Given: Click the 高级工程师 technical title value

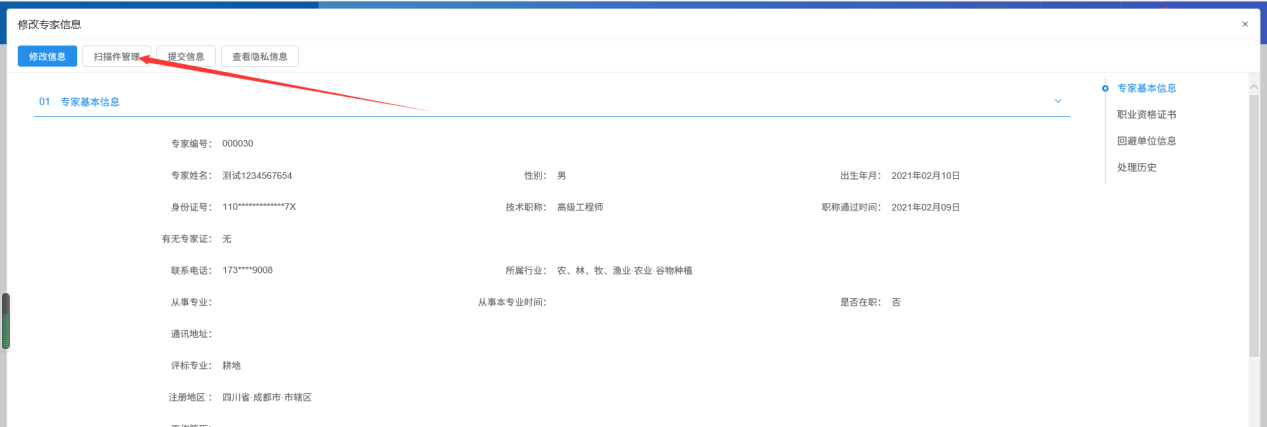Looking at the screenshot, I should coord(580,207).
